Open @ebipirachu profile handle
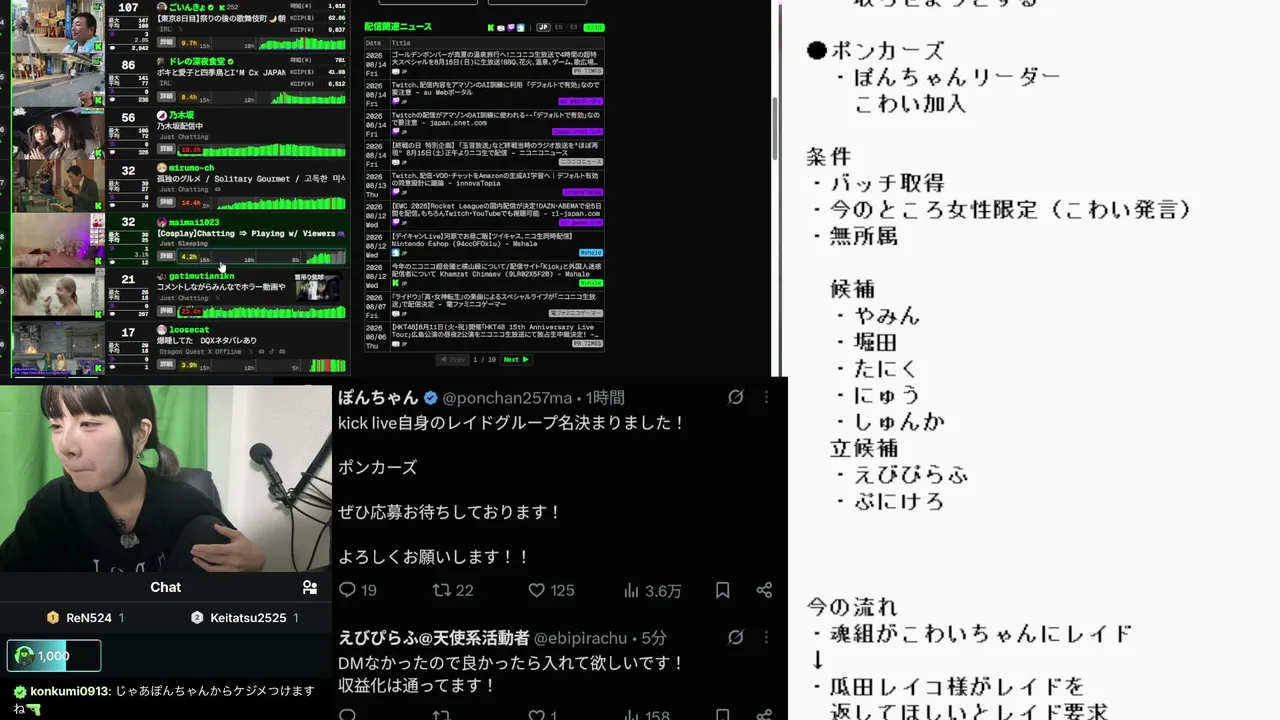This screenshot has height=720, width=1280. click(581, 638)
